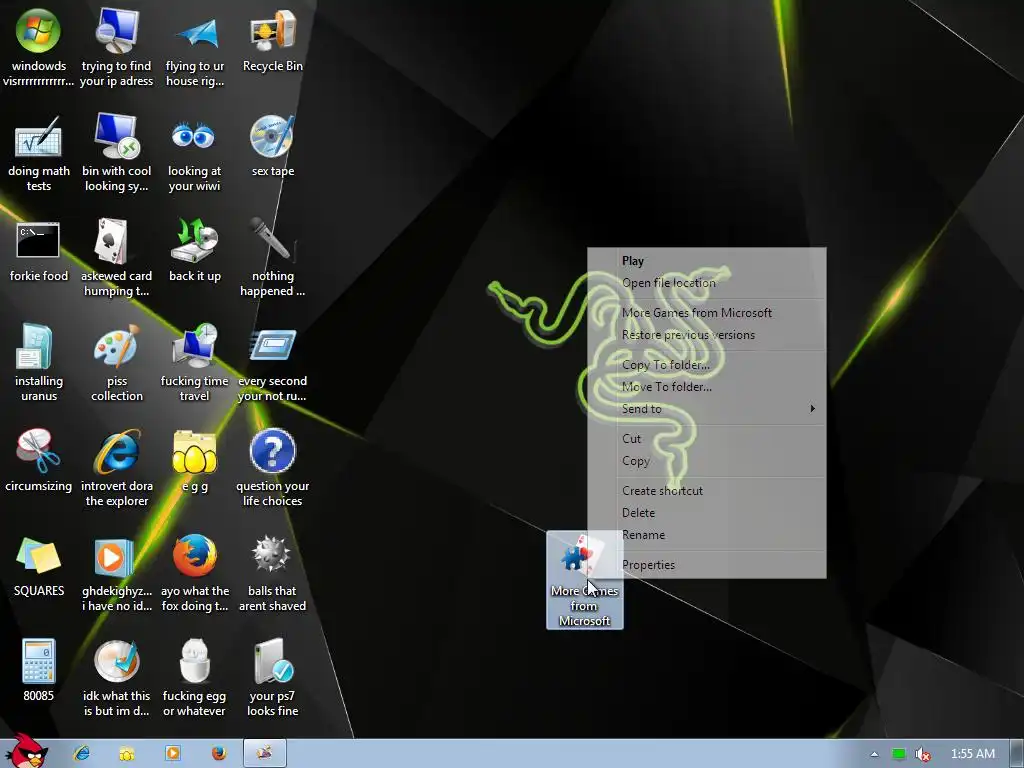The image size is (1024, 768).
Task: Select the 'nothing happened' microphone icon
Action: (x=272, y=258)
